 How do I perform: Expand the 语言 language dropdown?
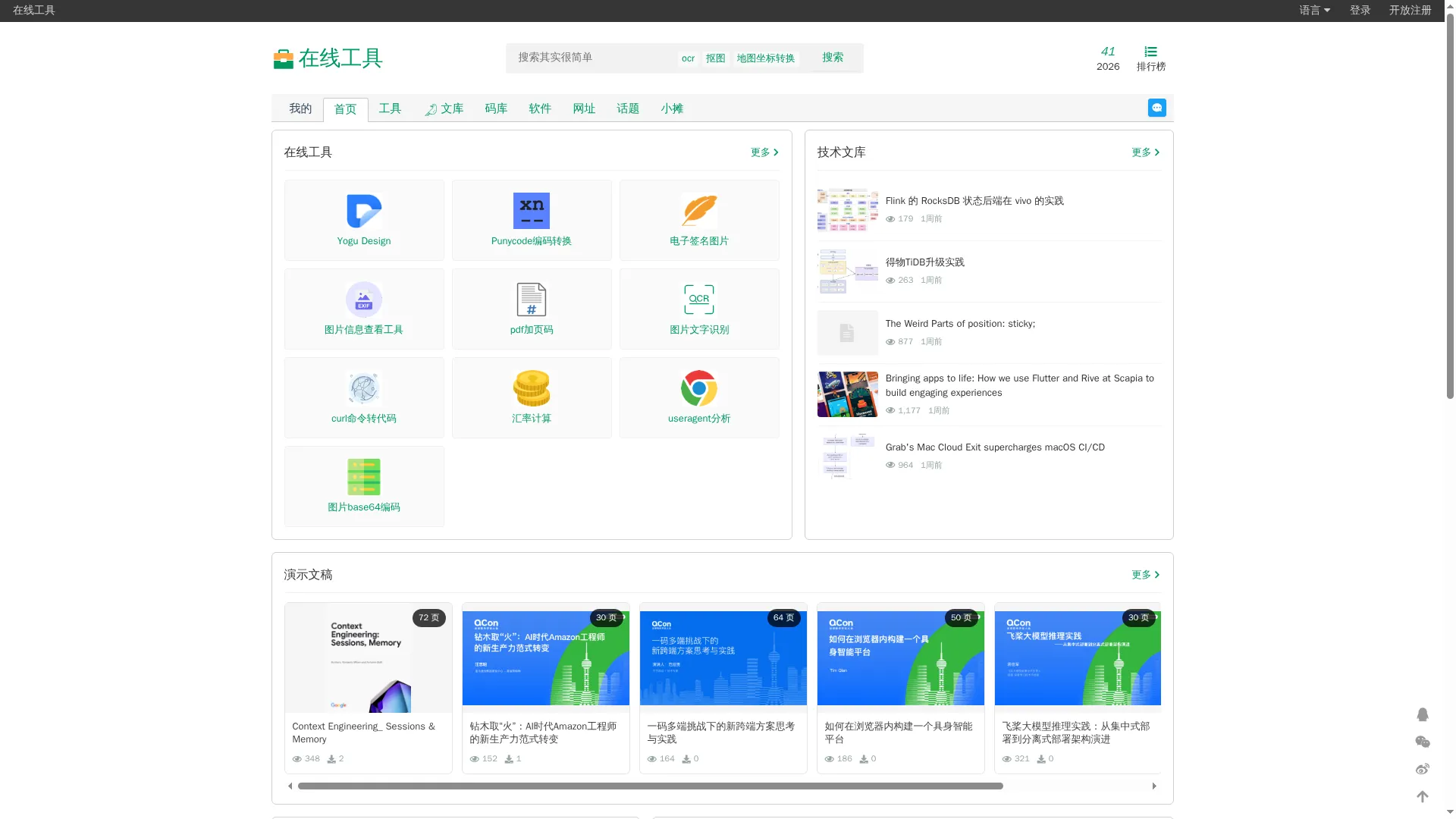pyautogui.click(x=1314, y=10)
